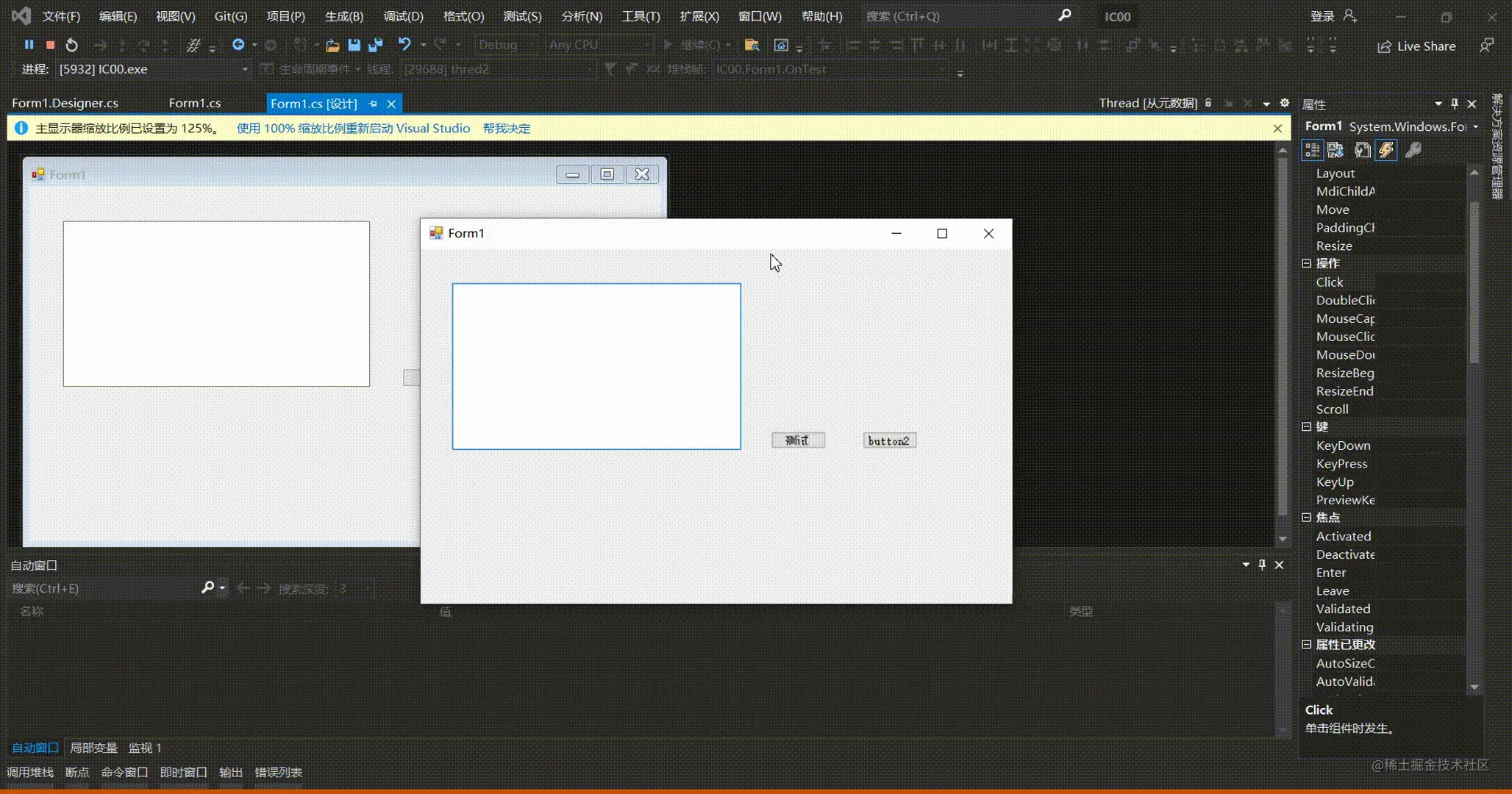Click inside the white text area on Form1
1512x794 pixels.
pos(596,366)
